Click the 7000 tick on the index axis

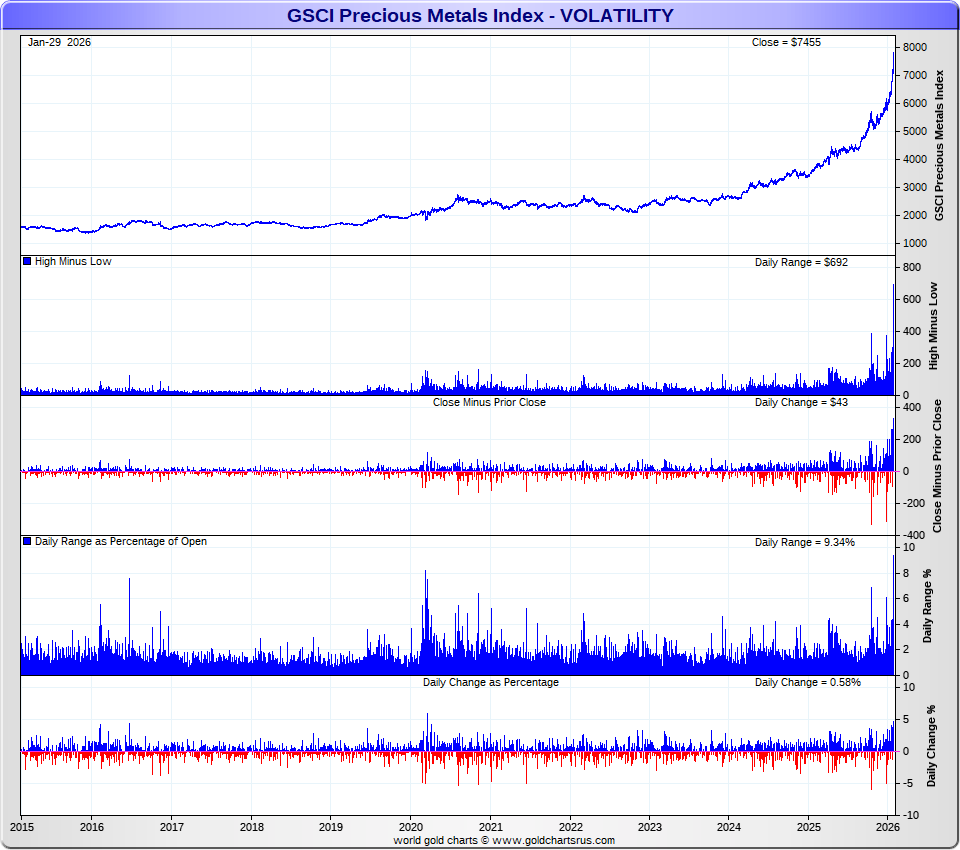pyautogui.click(x=915, y=75)
